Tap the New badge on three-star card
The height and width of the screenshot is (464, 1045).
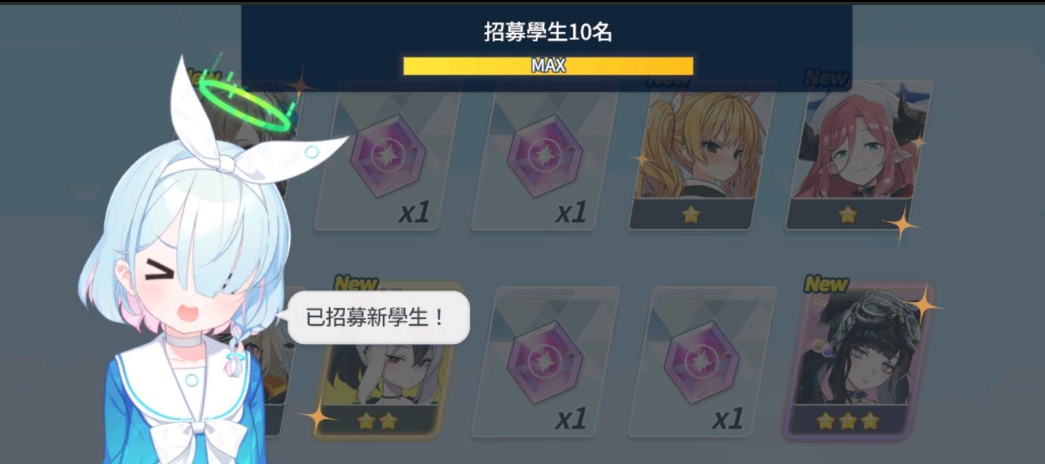826,285
